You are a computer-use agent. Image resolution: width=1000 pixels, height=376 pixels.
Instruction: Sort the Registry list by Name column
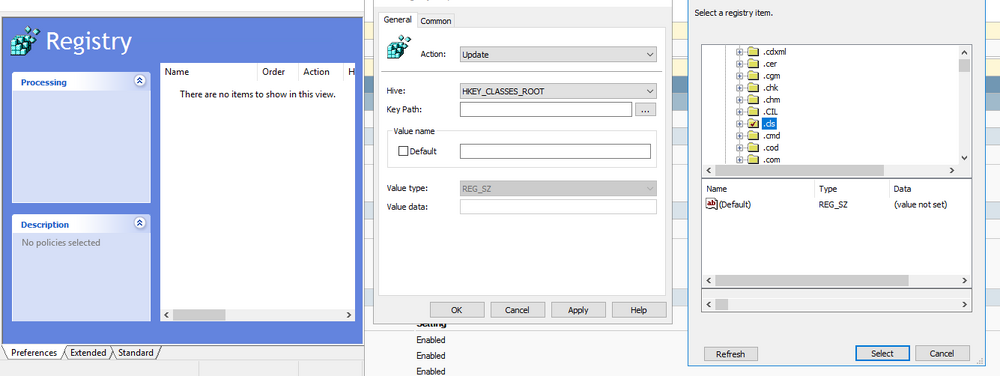[x=209, y=72]
